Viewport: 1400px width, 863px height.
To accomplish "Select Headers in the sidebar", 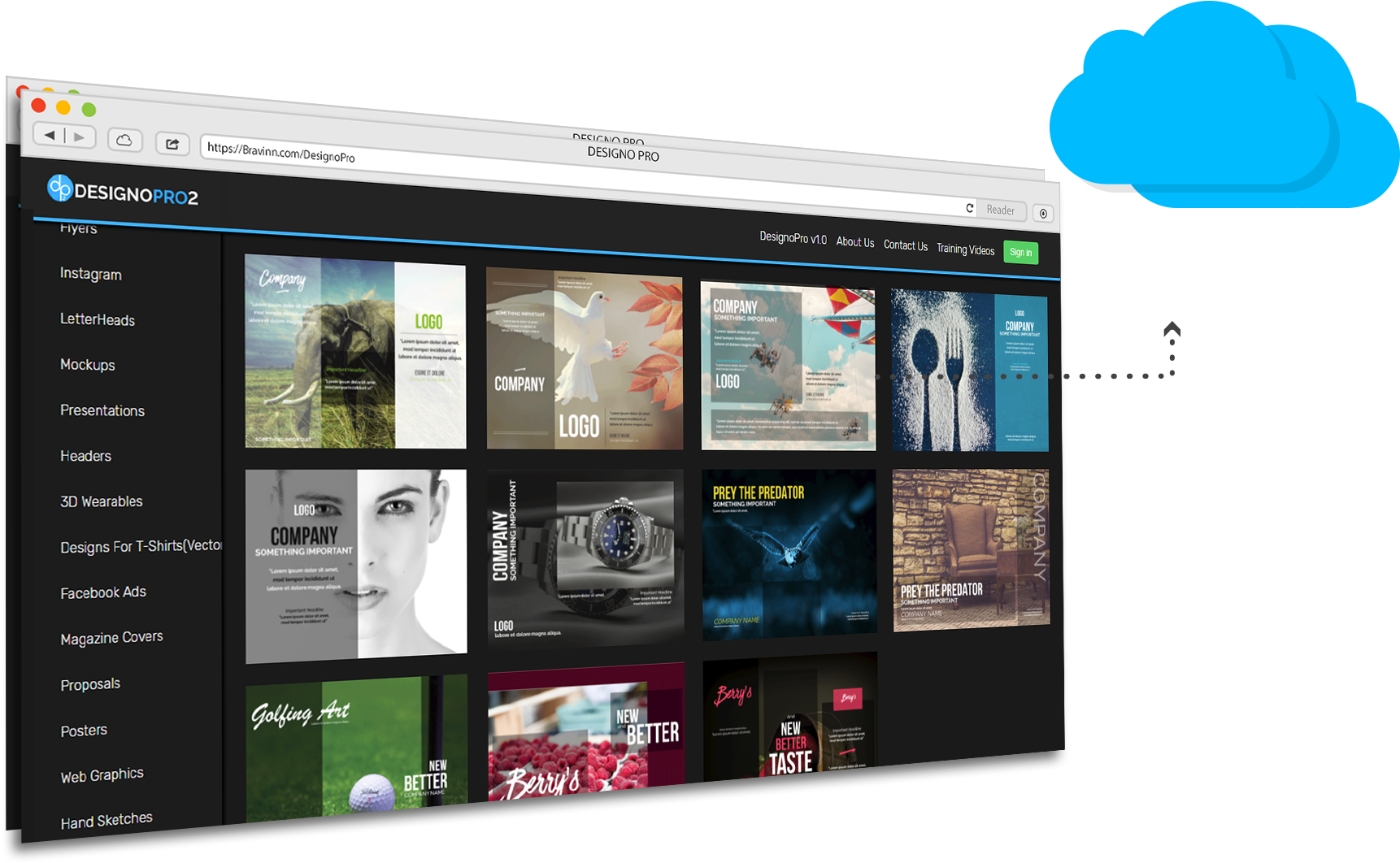I will click(85, 456).
